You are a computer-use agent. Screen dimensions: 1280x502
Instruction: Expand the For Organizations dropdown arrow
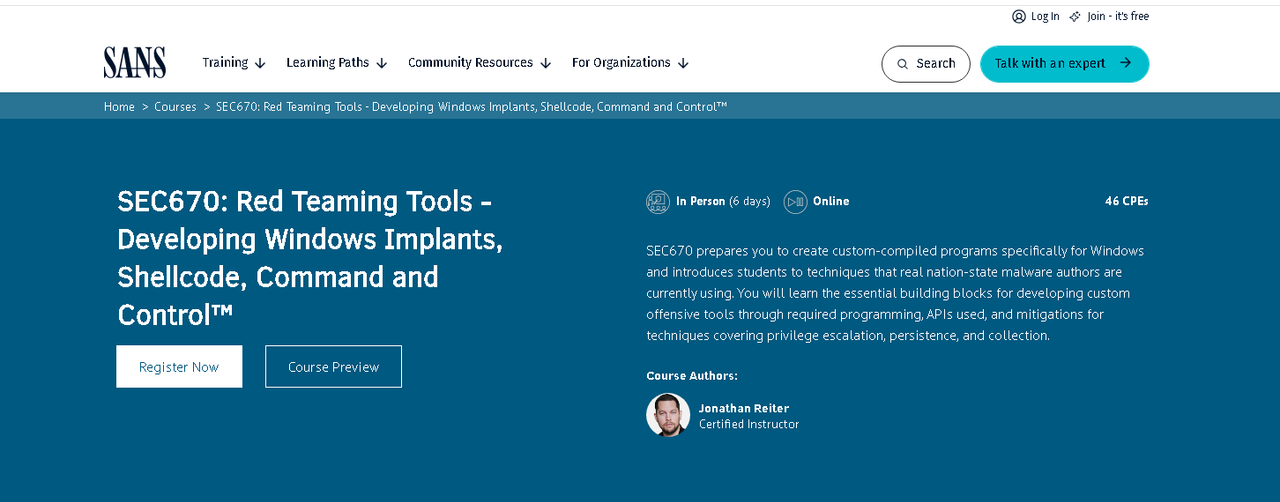click(x=683, y=63)
